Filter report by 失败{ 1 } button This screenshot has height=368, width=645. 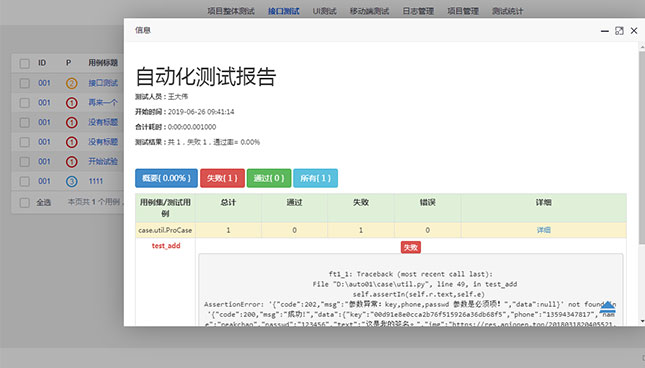pyautogui.click(x=223, y=178)
